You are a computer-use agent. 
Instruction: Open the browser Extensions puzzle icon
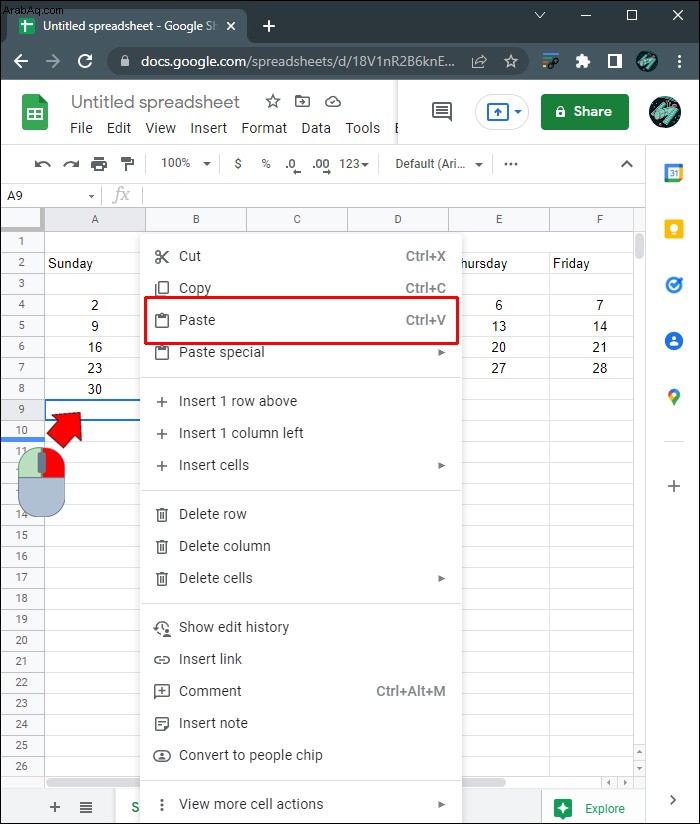click(x=583, y=61)
